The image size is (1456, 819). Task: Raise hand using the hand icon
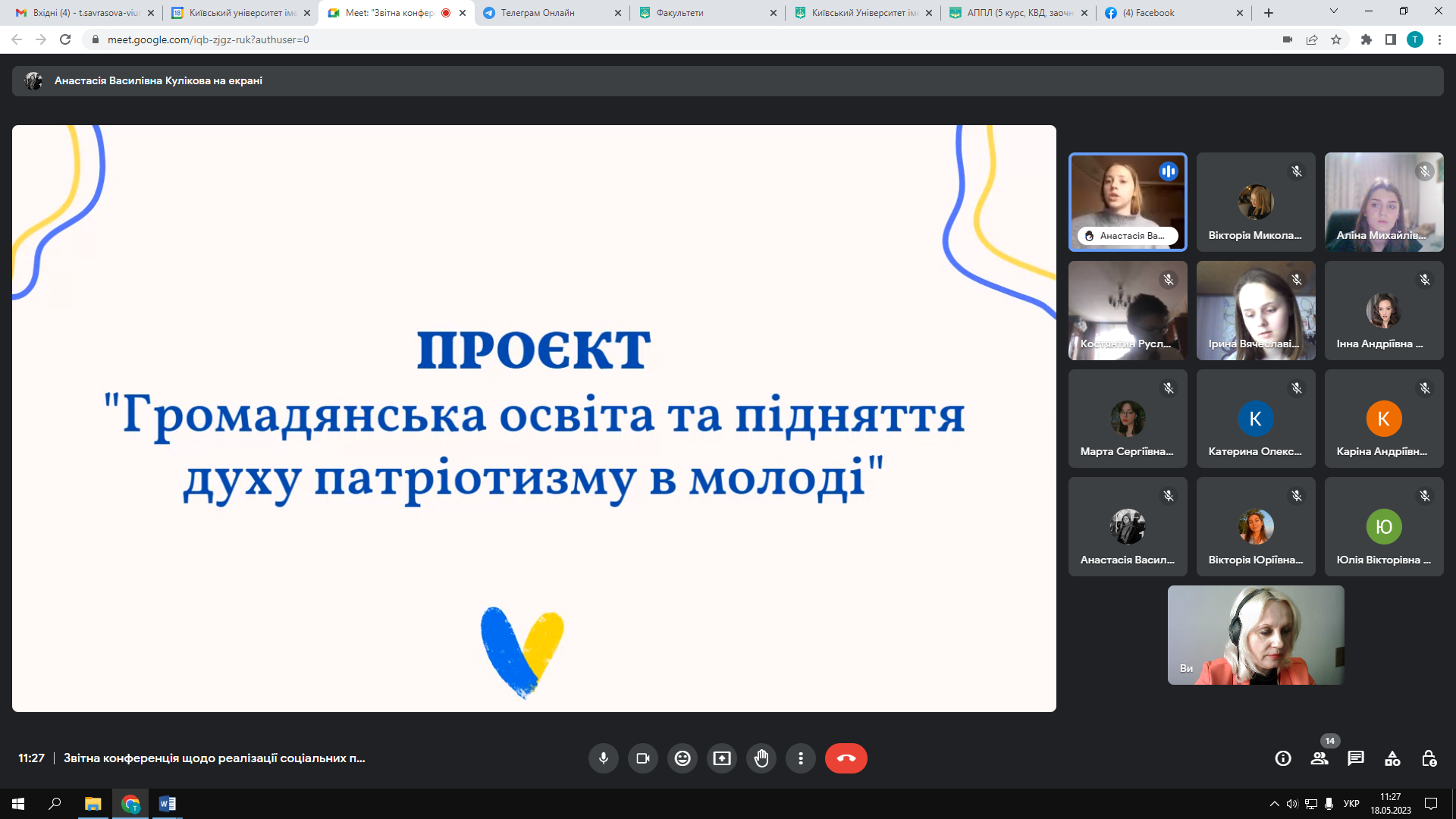tap(761, 758)
